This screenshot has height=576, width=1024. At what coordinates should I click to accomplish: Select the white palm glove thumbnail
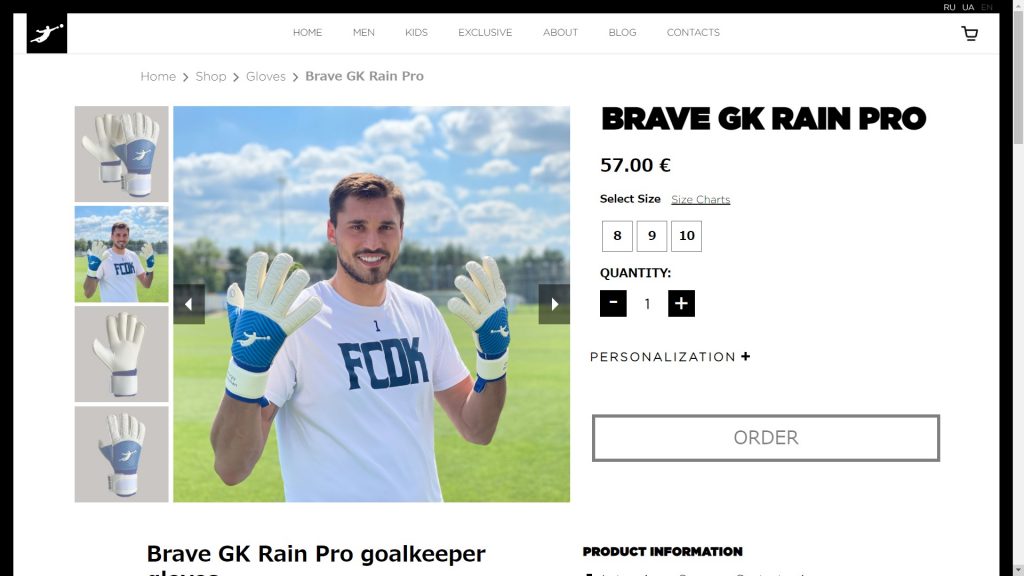click(x=121, y=354)
